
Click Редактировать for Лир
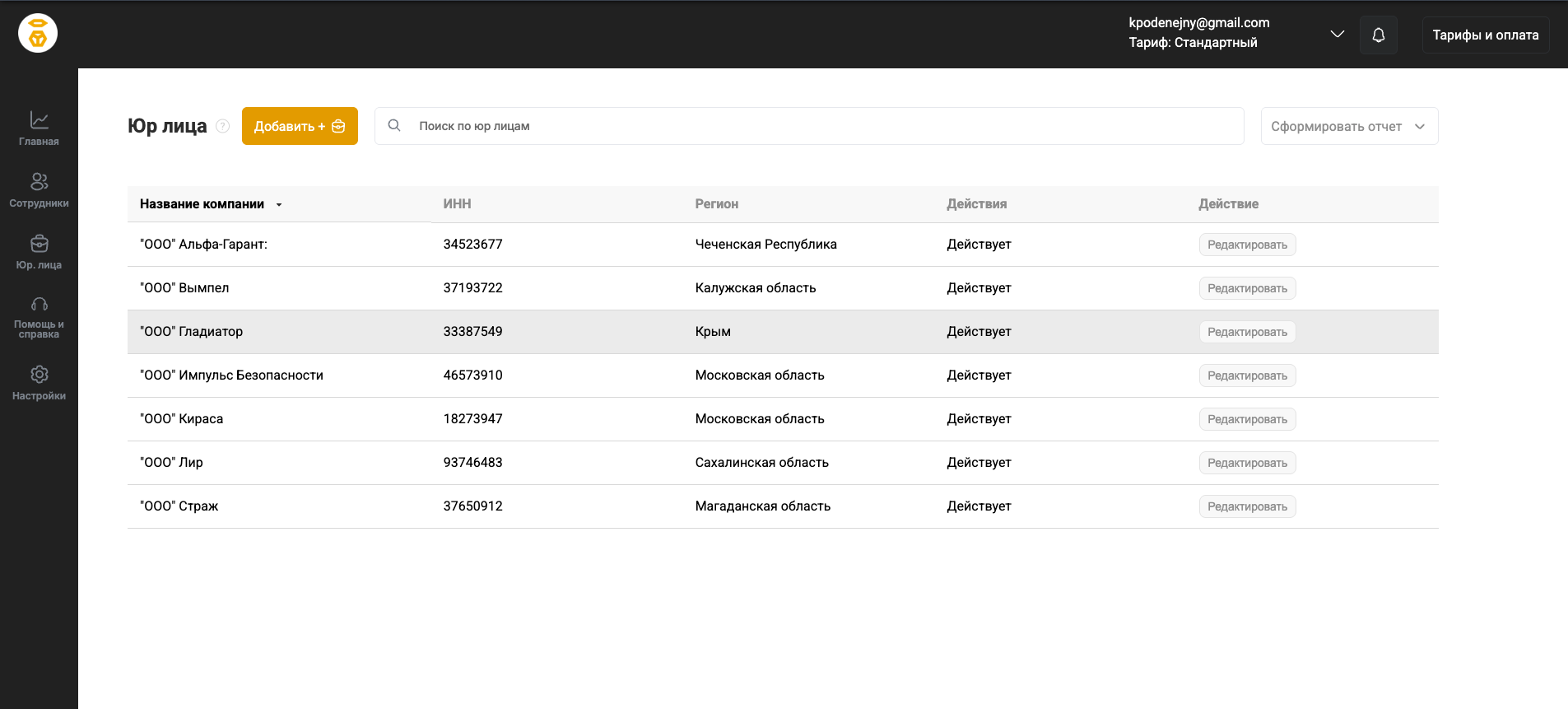click(1247, 463)
